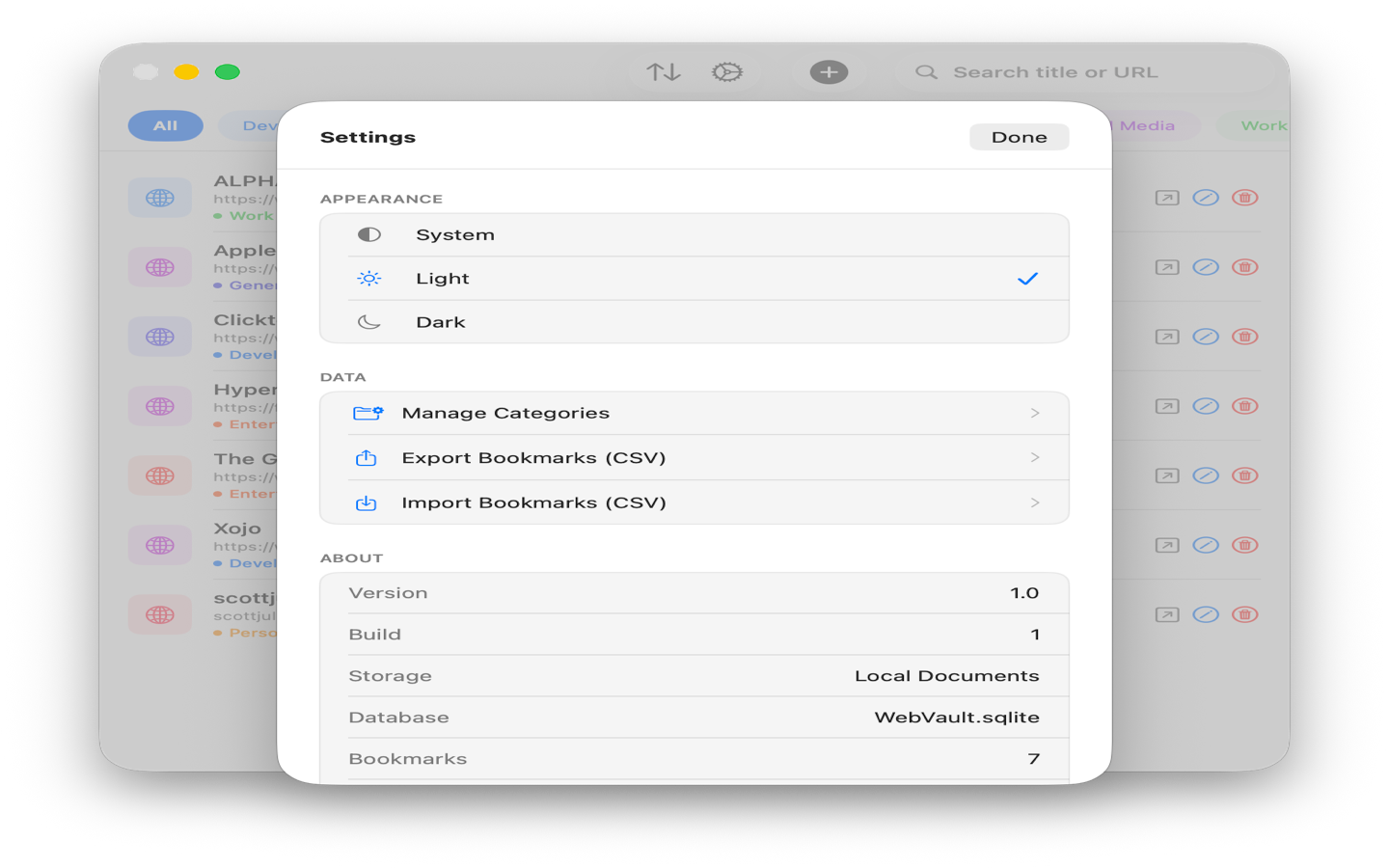1389x868 pixels.
Task: Select the Dark appearance option
Action: click(x=694, y=322)
